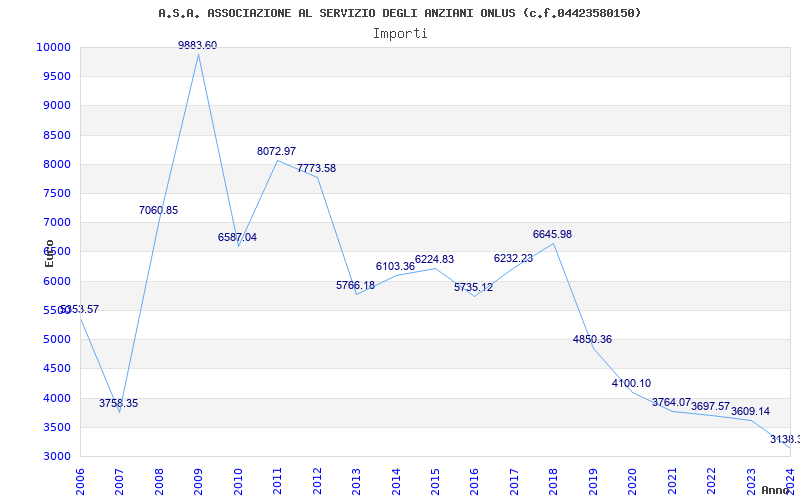Click the 3000 y-axis tick label
This screenshot has width=800, height=500.
56,456
